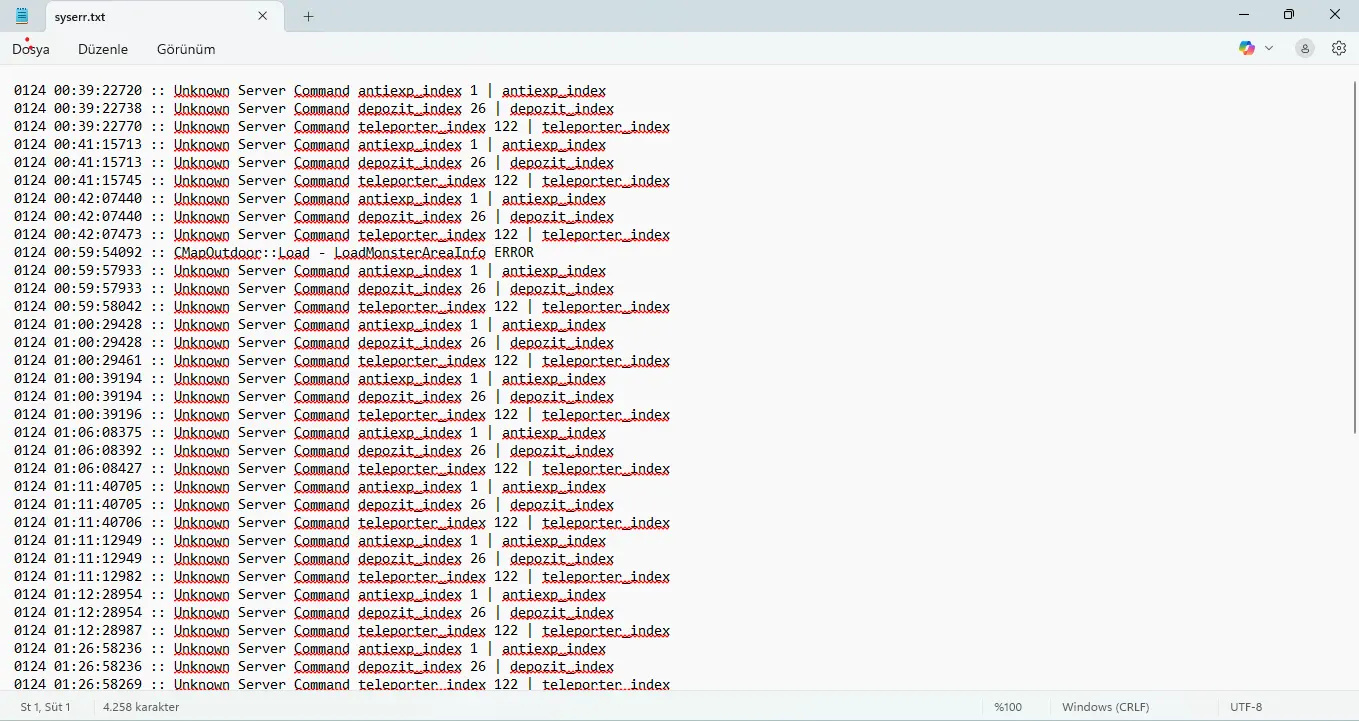
Task: Click the 4.258 karakter count in status bar
Action: click(141, 707)
